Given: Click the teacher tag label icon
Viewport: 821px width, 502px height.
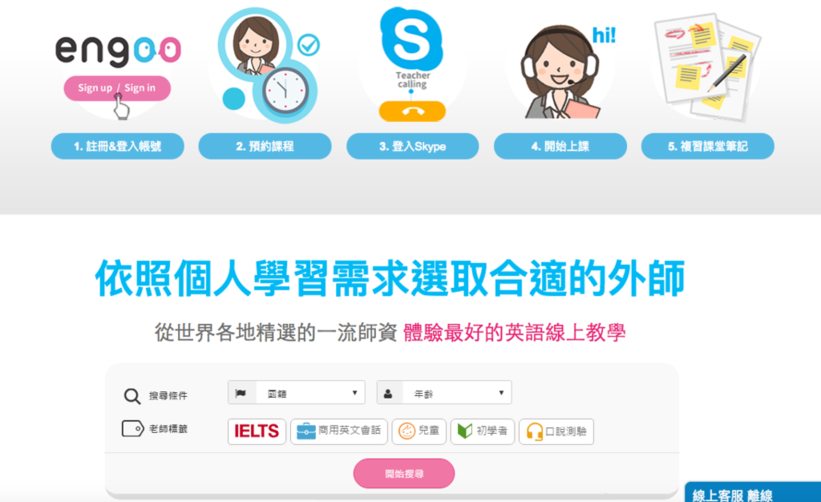Looking at the screenshot, I should (x=132, y=429).
